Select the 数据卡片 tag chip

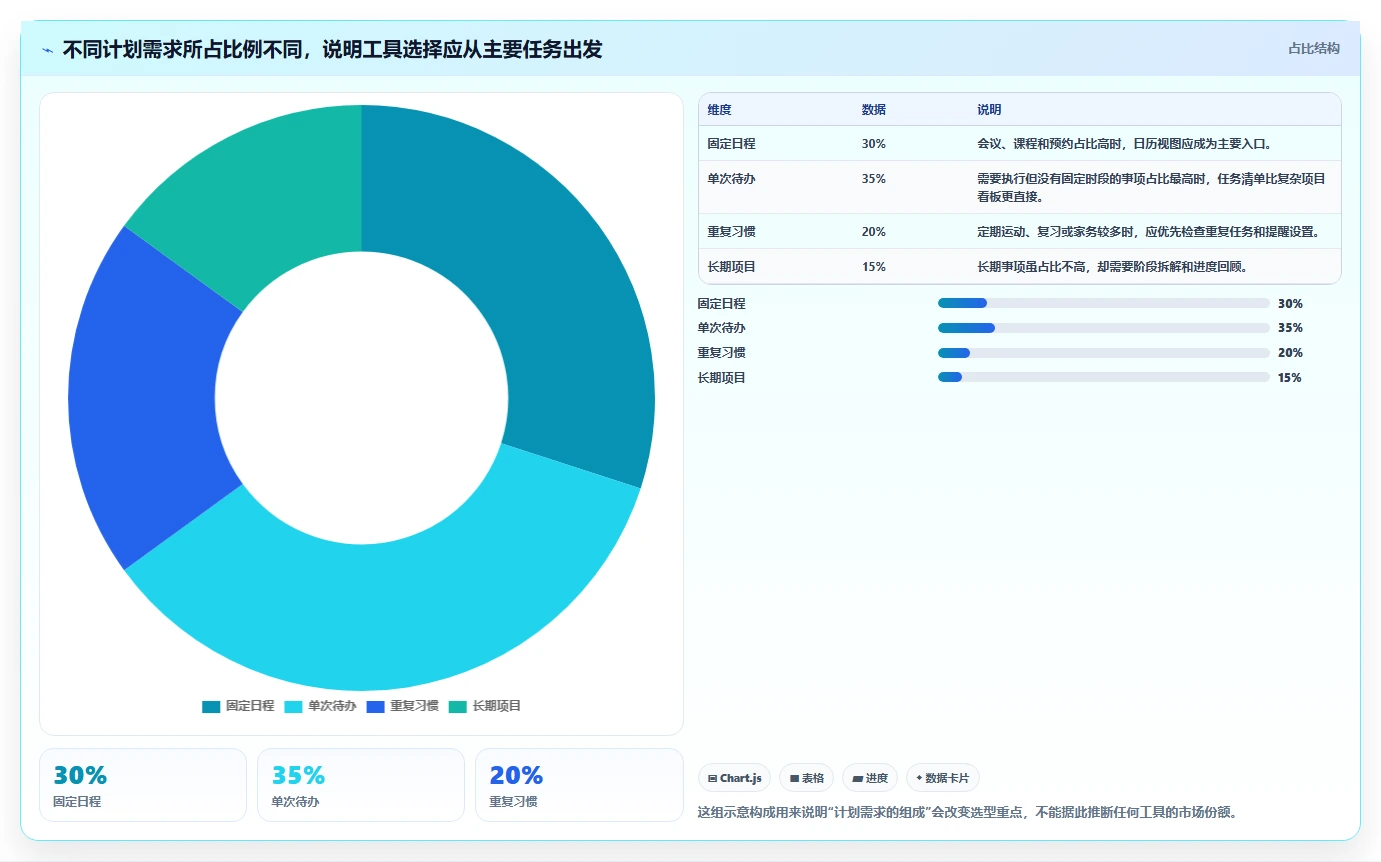(x=943, y=778)
